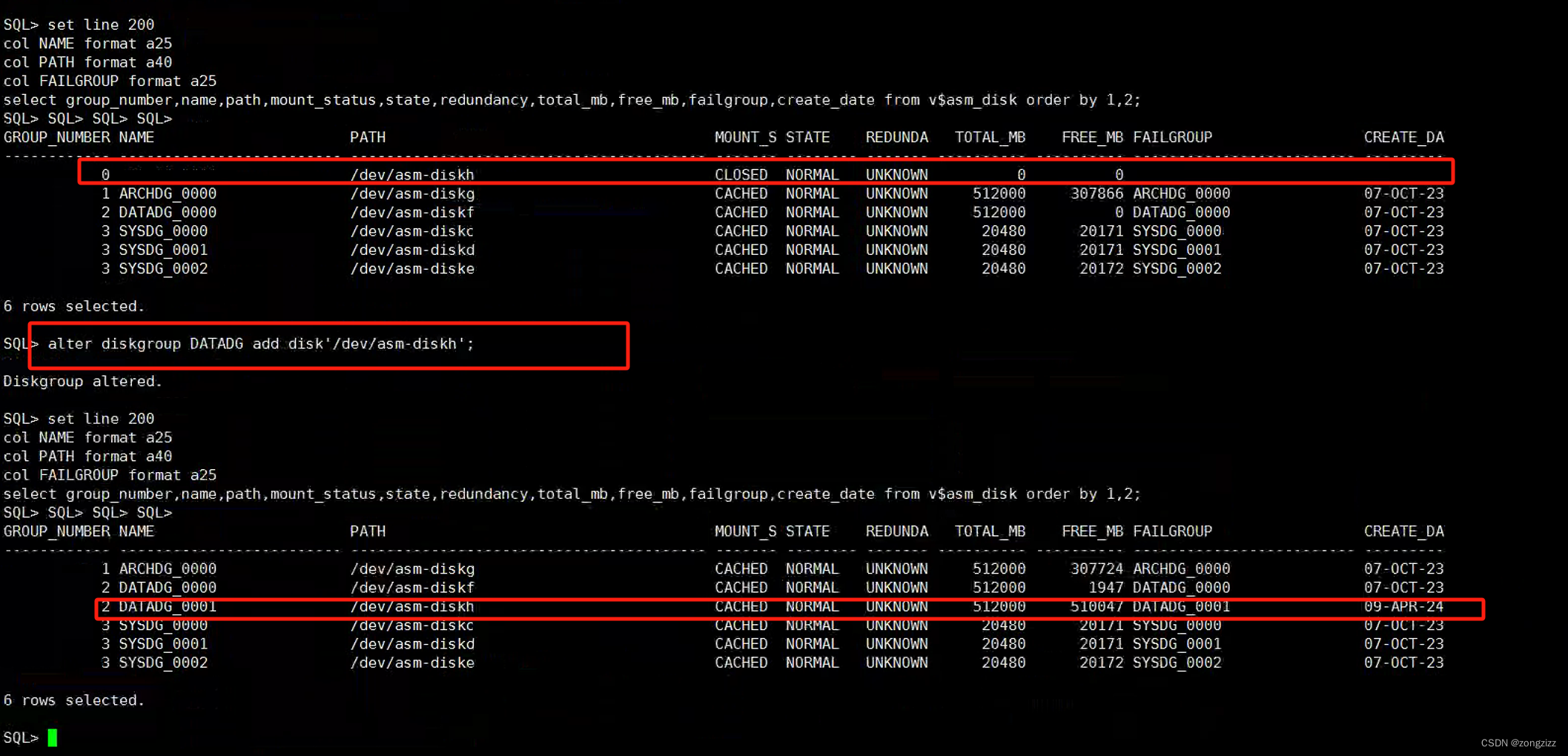Click /dev/asm-diskg path in row with 307724
The height and width of the screenshot is (756, 1568).
point(411,568)
